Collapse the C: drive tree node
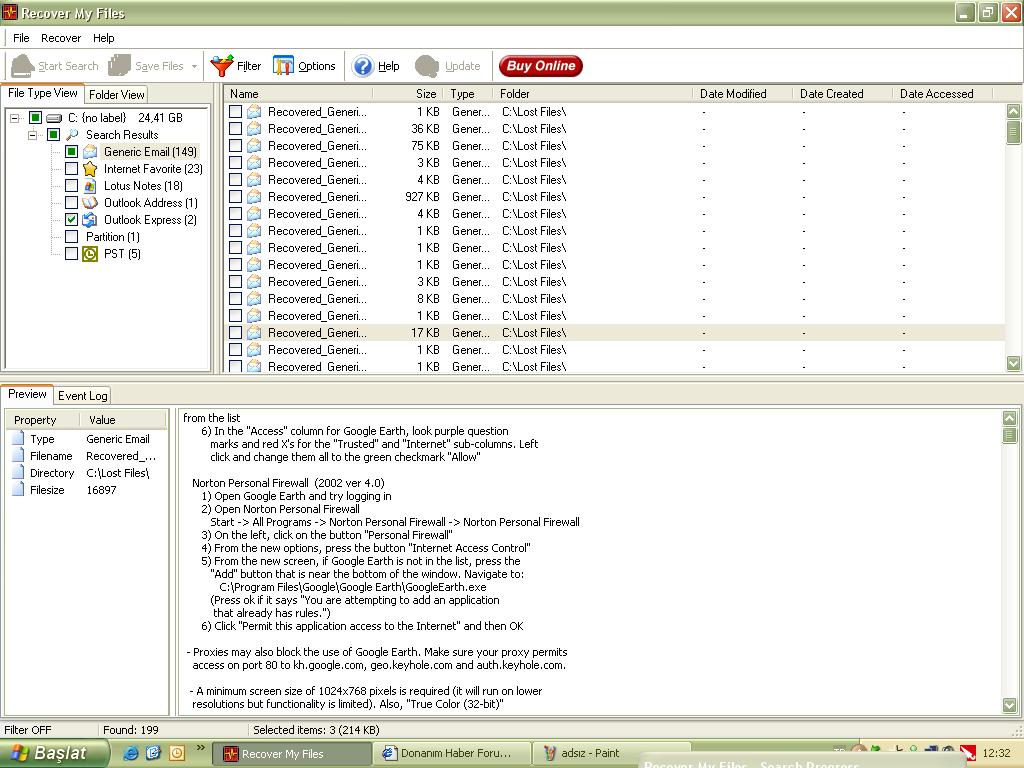This screenshot has width=1024, height=768. pyautogui.click(x=14, y=118)
